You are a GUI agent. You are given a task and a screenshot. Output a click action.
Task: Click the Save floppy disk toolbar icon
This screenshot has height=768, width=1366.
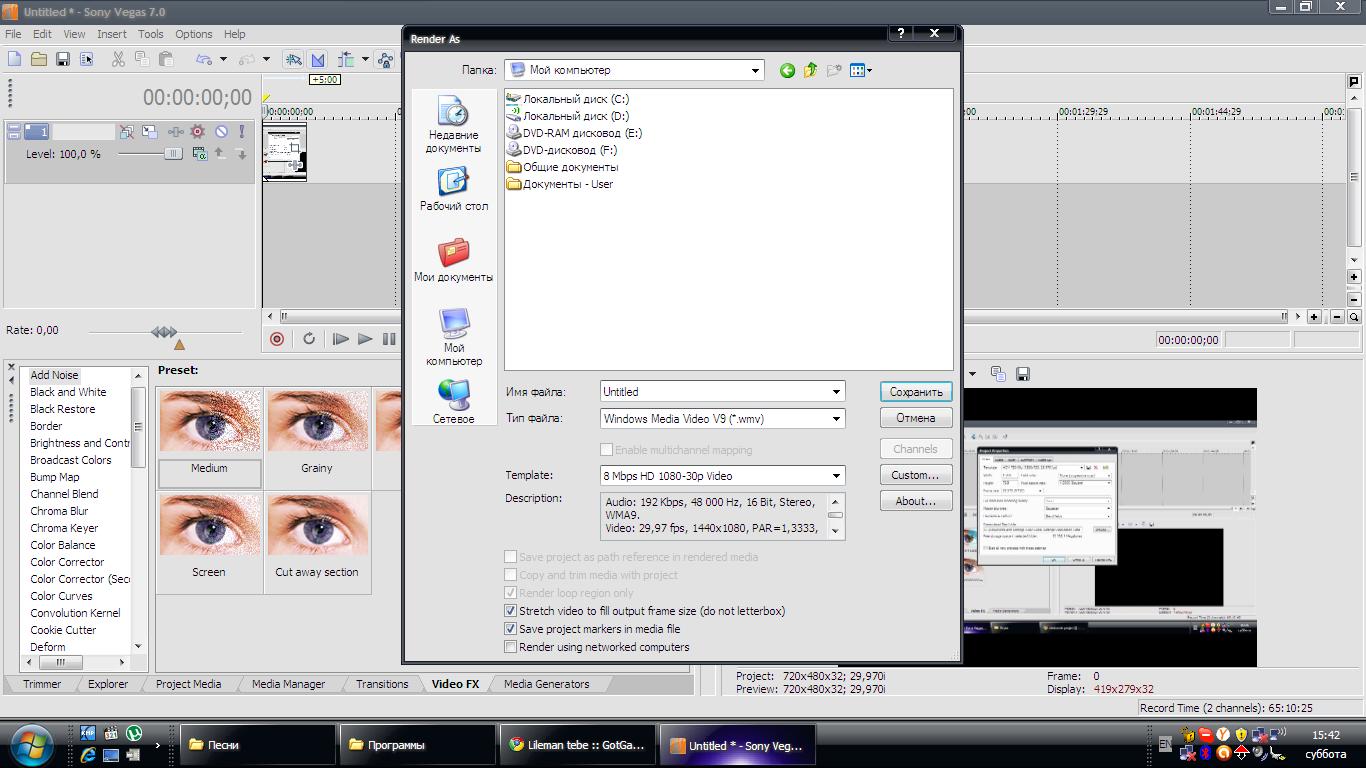63,59
